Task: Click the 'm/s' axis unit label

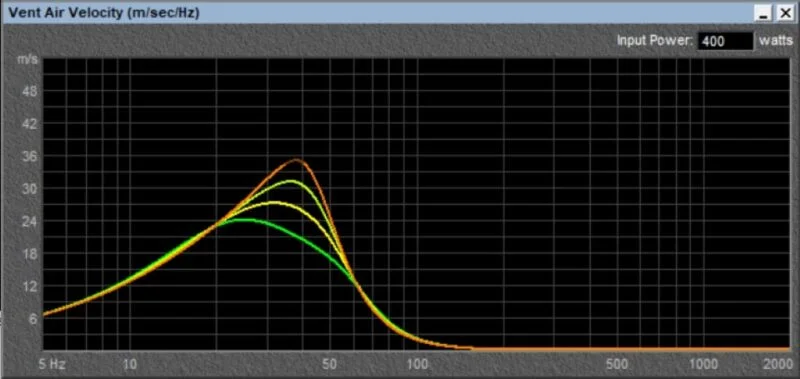Action: click(x=28, y=60)
